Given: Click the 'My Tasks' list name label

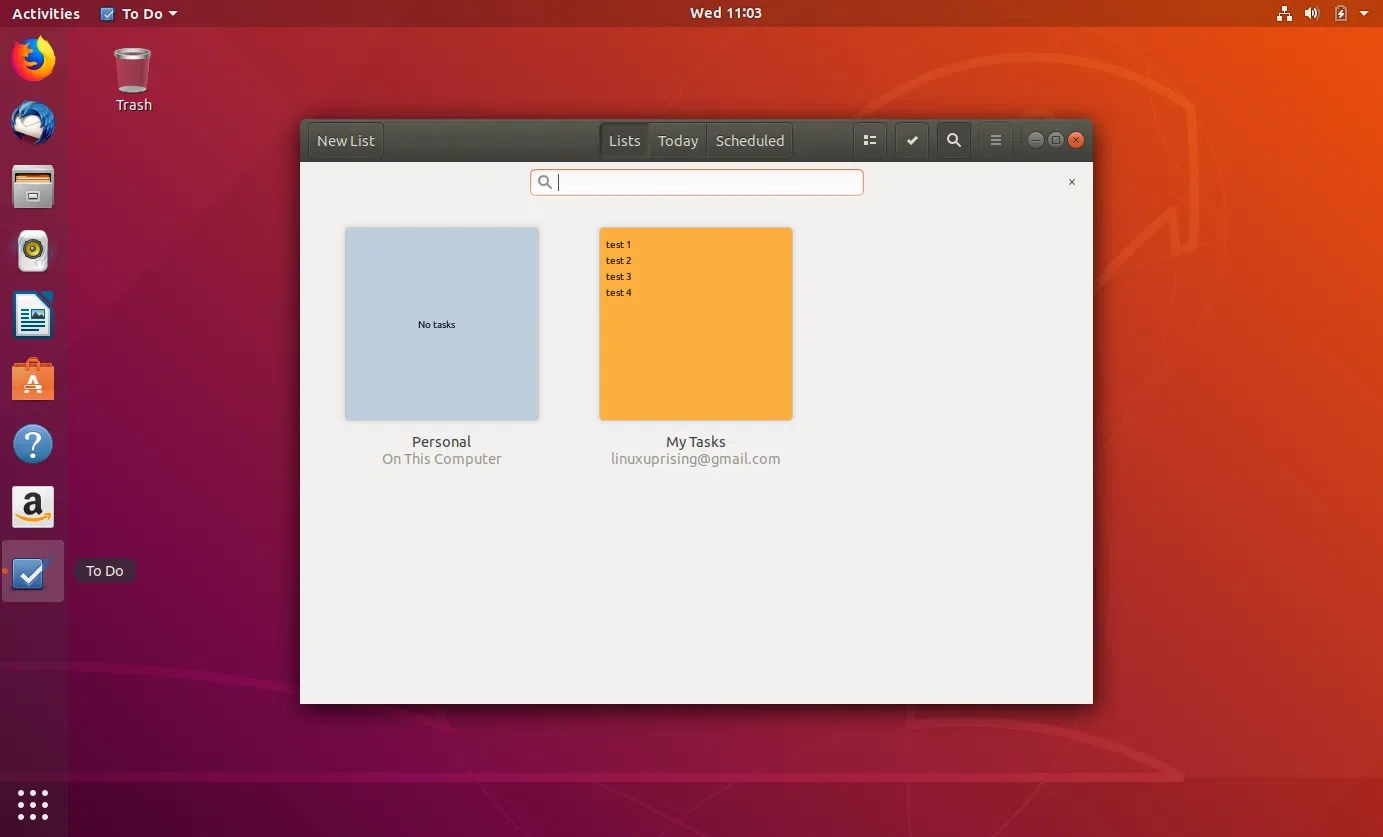Looking at the screenshot, I should pos(696,442).
